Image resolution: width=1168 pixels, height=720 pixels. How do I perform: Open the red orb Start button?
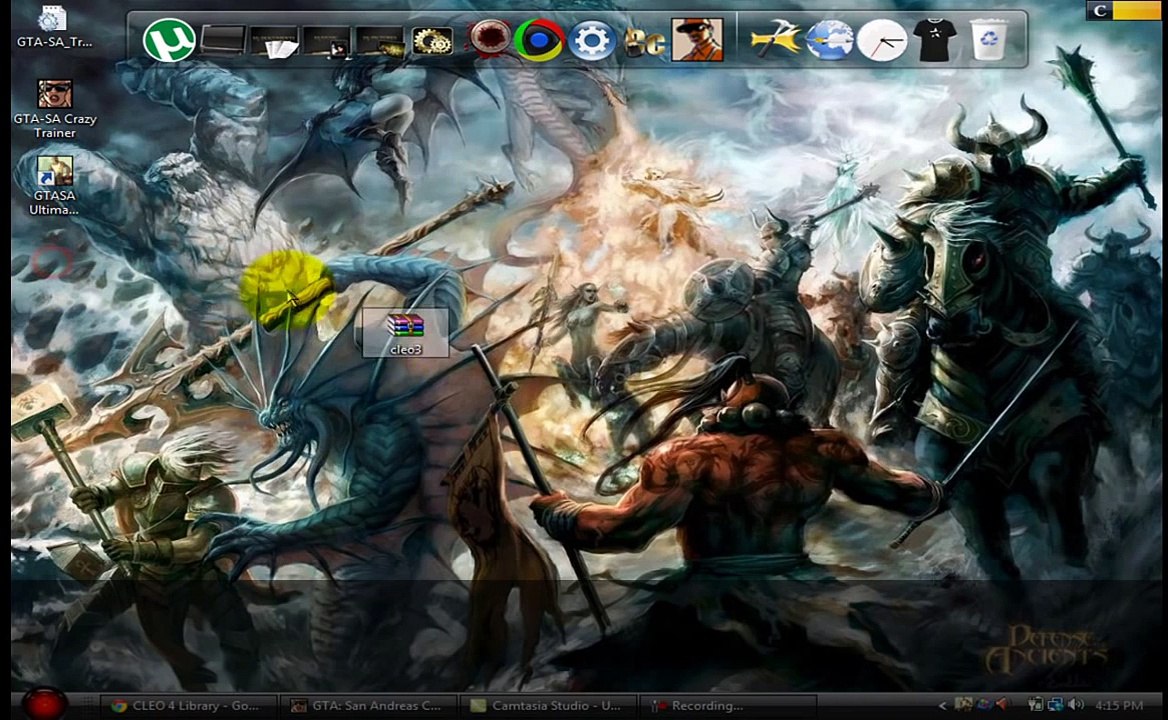pos(44,704)
